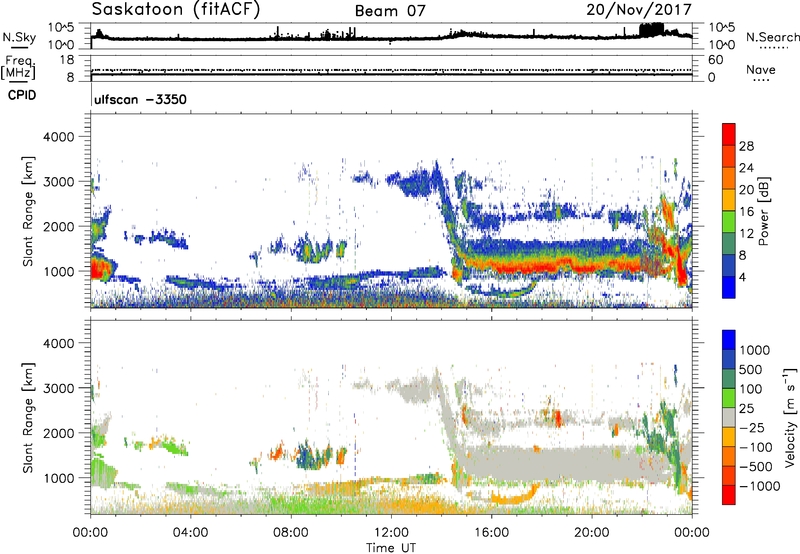Screen dimensions: 800x554
Task: Click the "Velocity [m s-1]" colorbar title
Action: (790, 417)
